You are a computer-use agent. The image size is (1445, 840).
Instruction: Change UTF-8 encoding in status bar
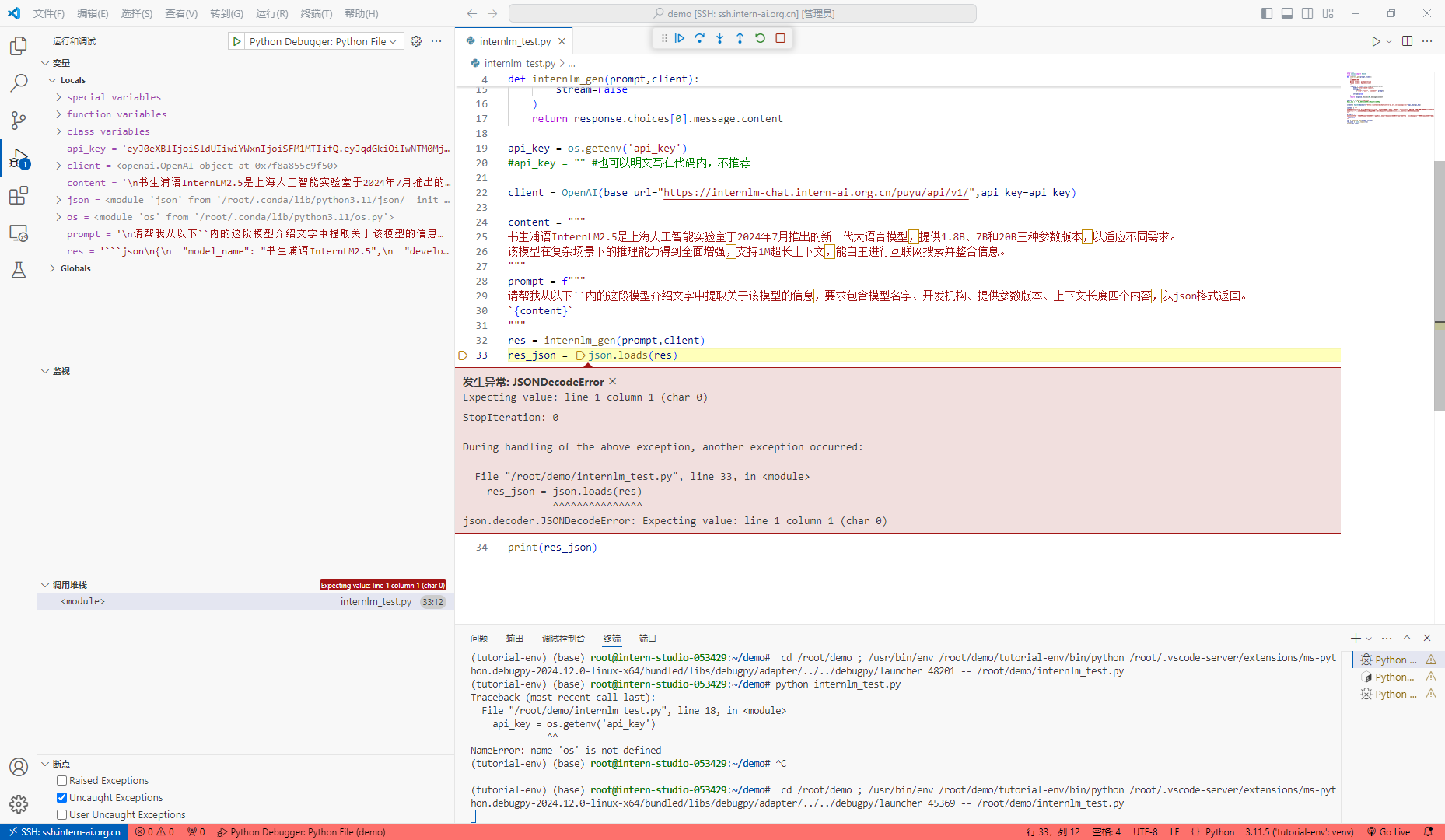[x=1146, y=832]
